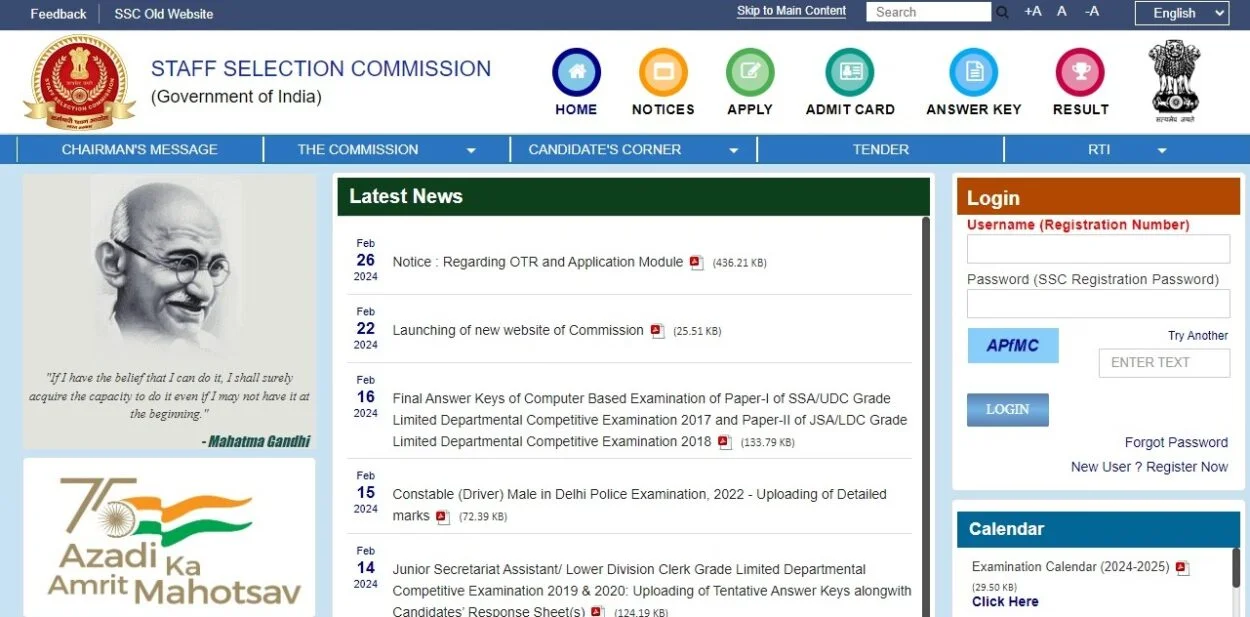Focus the top Search field
This screenshot has width=1250, height=617.
tap(928, 12)
